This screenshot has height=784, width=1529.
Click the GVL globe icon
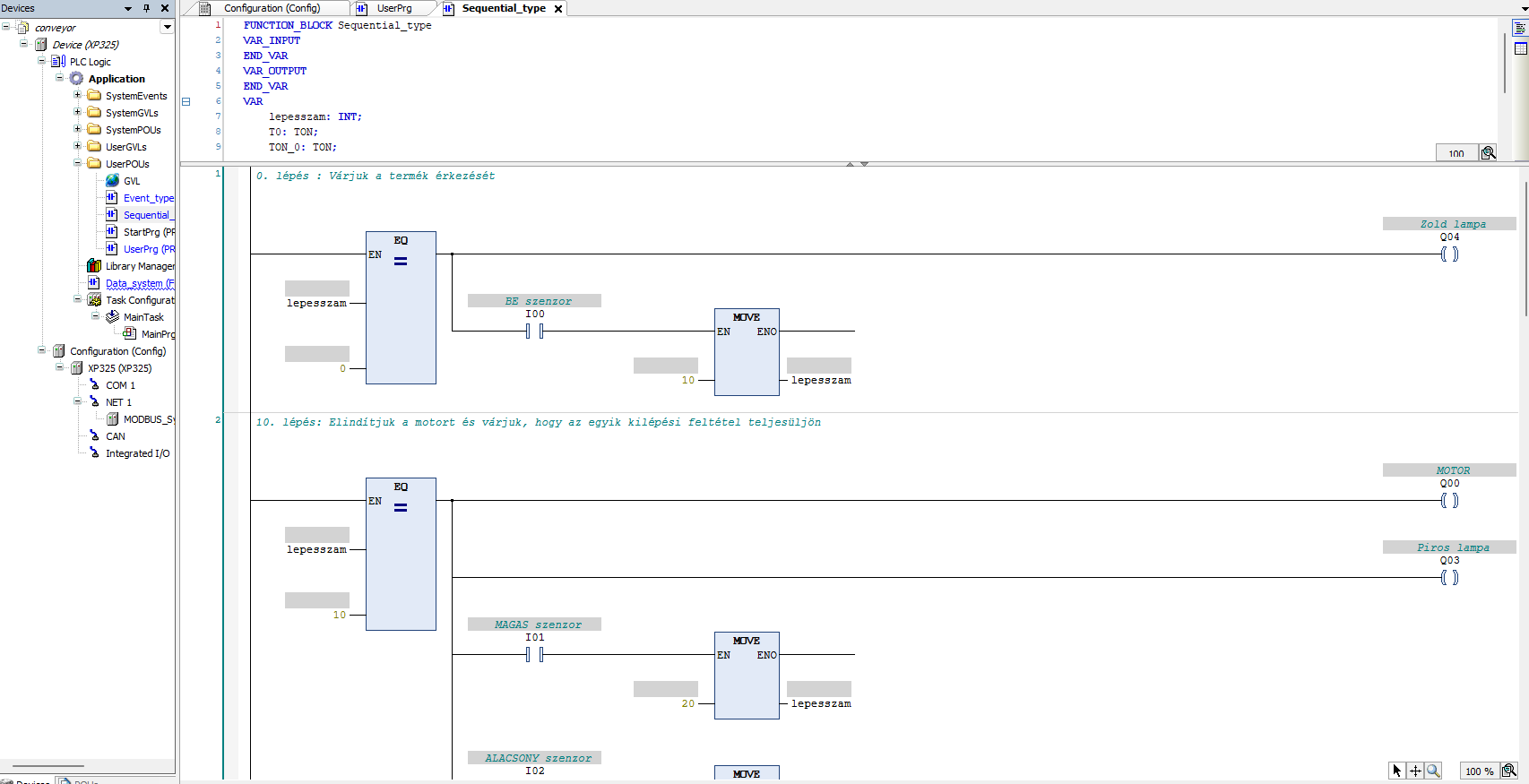pos(112,181)
